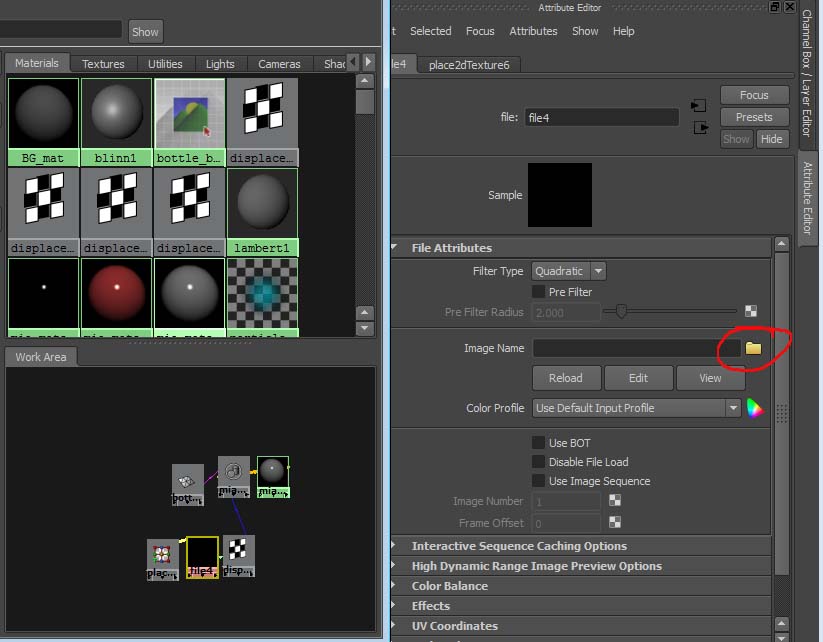This screenshot has width=823, height=642.
Task: Open the Color Profile dropdown
Action: click(x=637, y=408)
